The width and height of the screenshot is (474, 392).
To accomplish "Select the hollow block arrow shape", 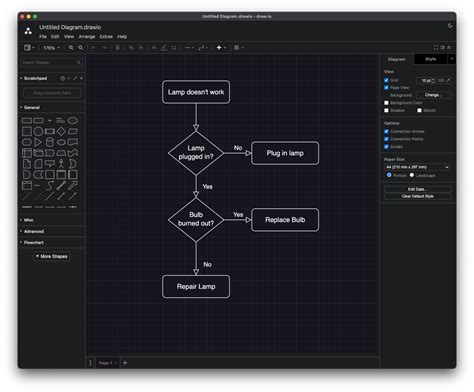I will [73, 185].
